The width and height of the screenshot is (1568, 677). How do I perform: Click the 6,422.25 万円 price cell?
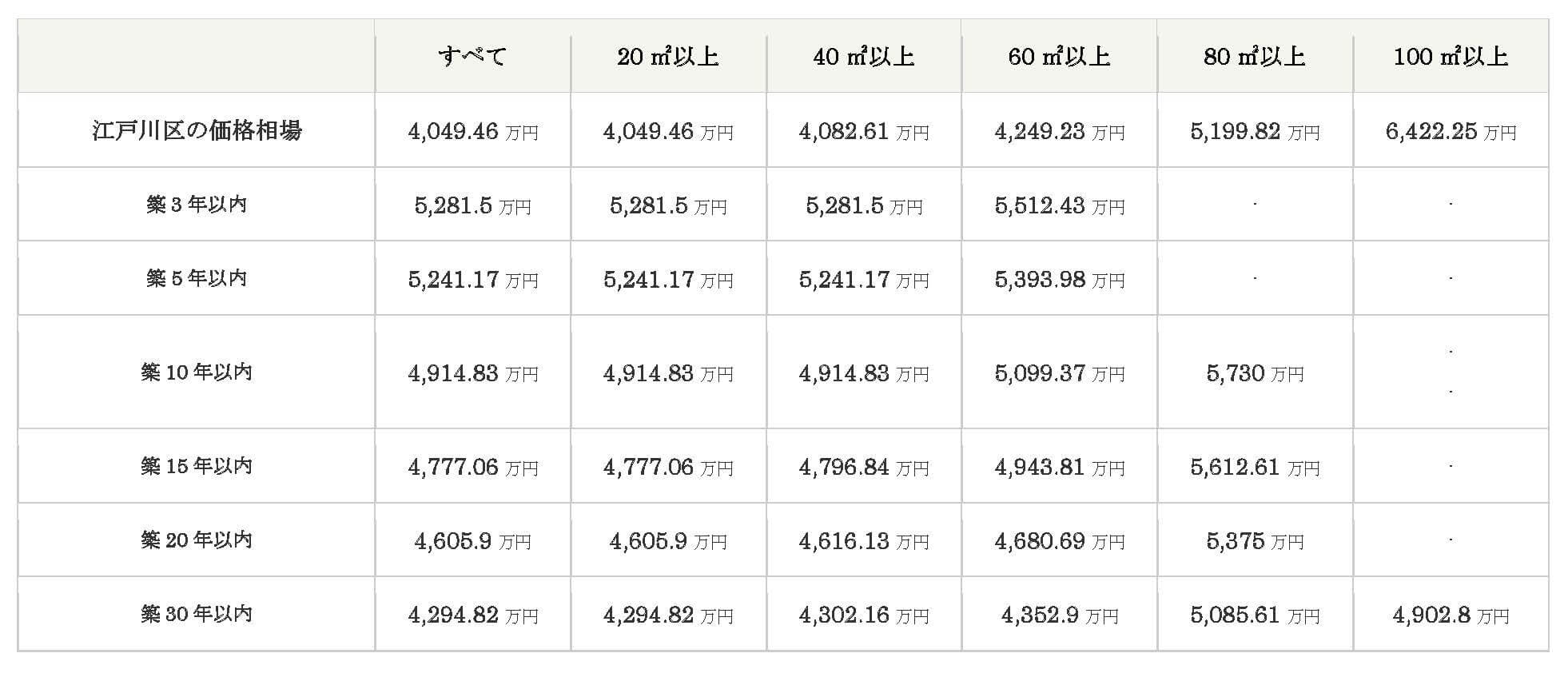coord(1451,131)
